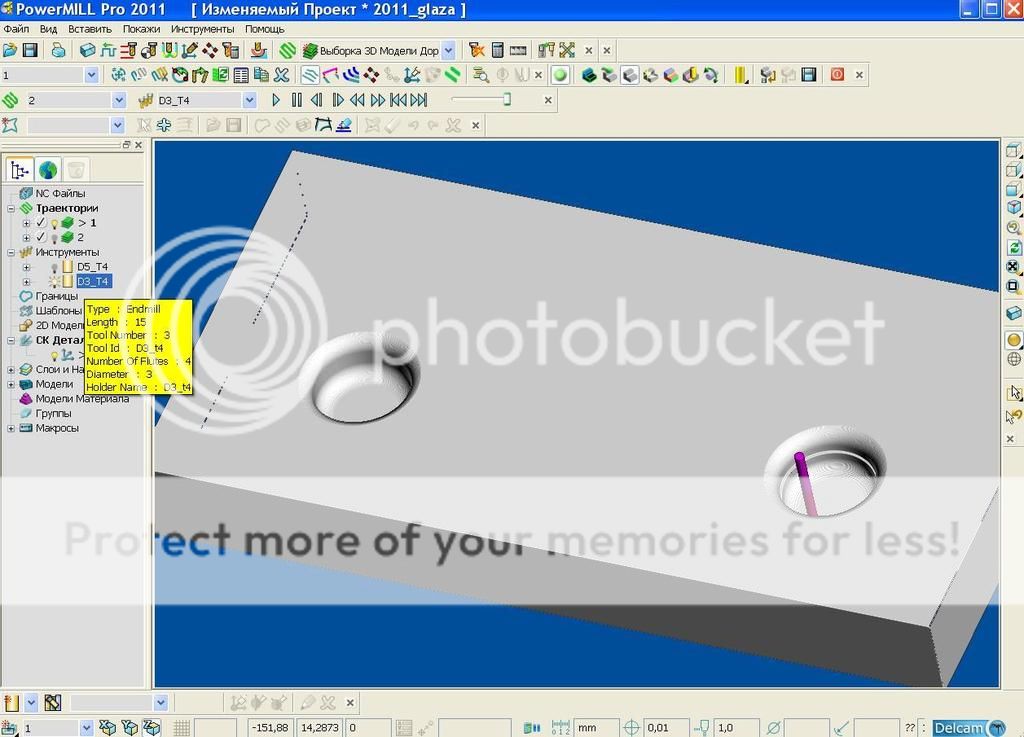This screenshot has width=1024, height=737.
Task: Click the Open project folder icon
Action: [x=10, y=50]
